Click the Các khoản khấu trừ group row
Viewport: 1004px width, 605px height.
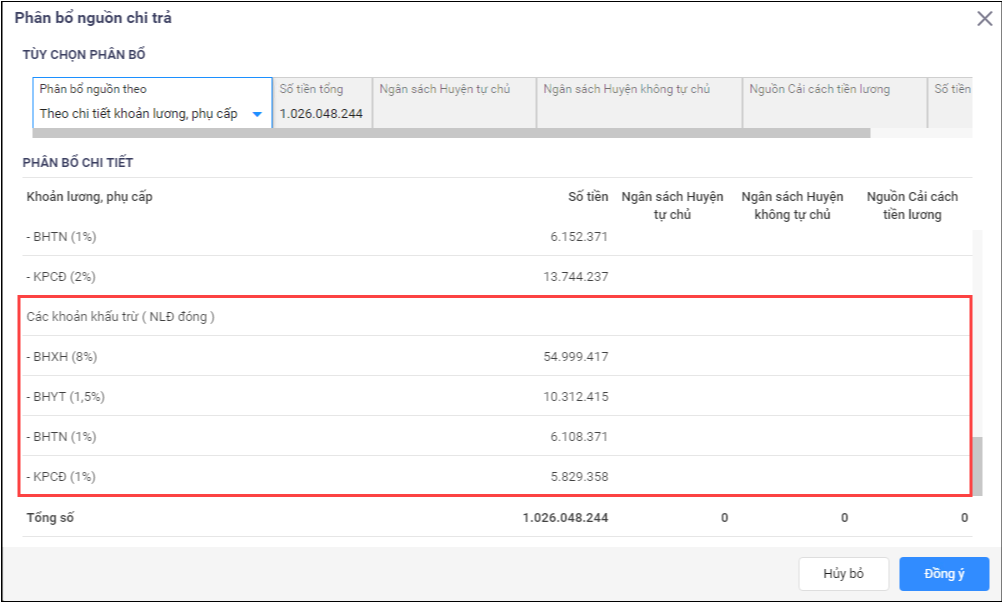(x=121, y=316)
